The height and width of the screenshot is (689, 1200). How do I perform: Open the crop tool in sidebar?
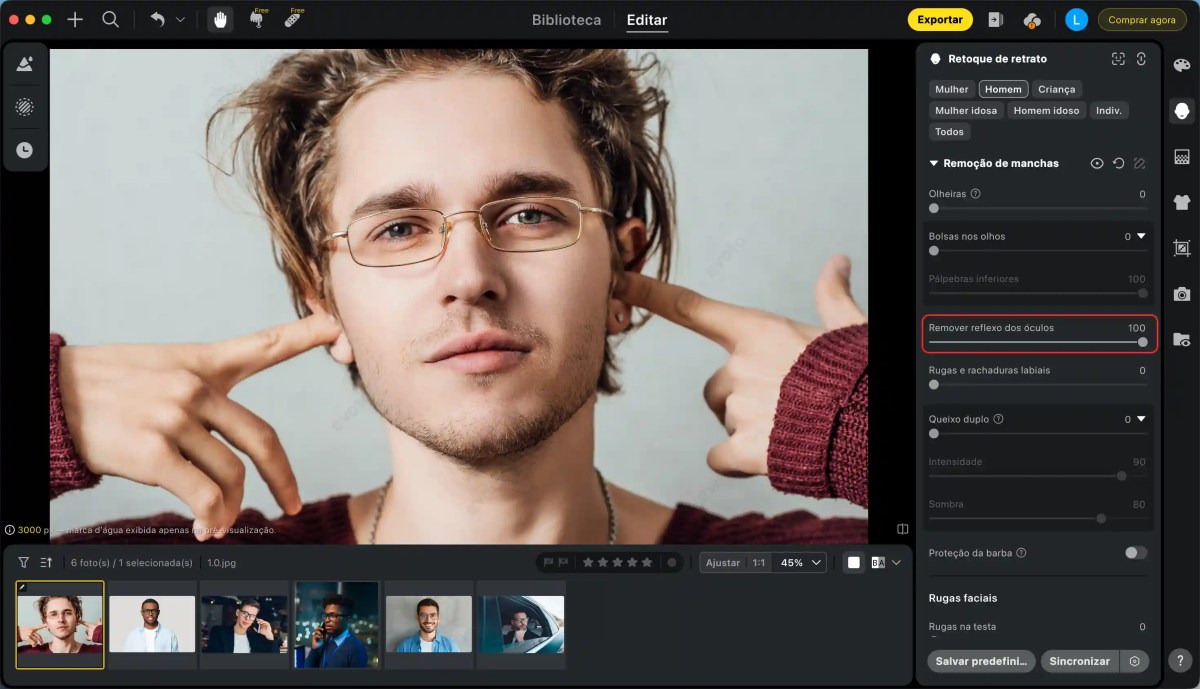(1182, 248)
